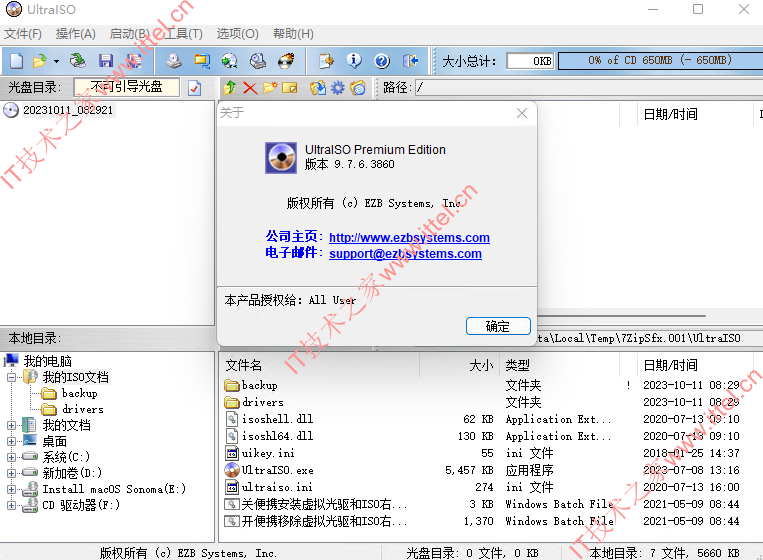Viewport: 763px width, 560px height.
Task: Select disc node 20231011_082921
Action: tap(68, 110)
